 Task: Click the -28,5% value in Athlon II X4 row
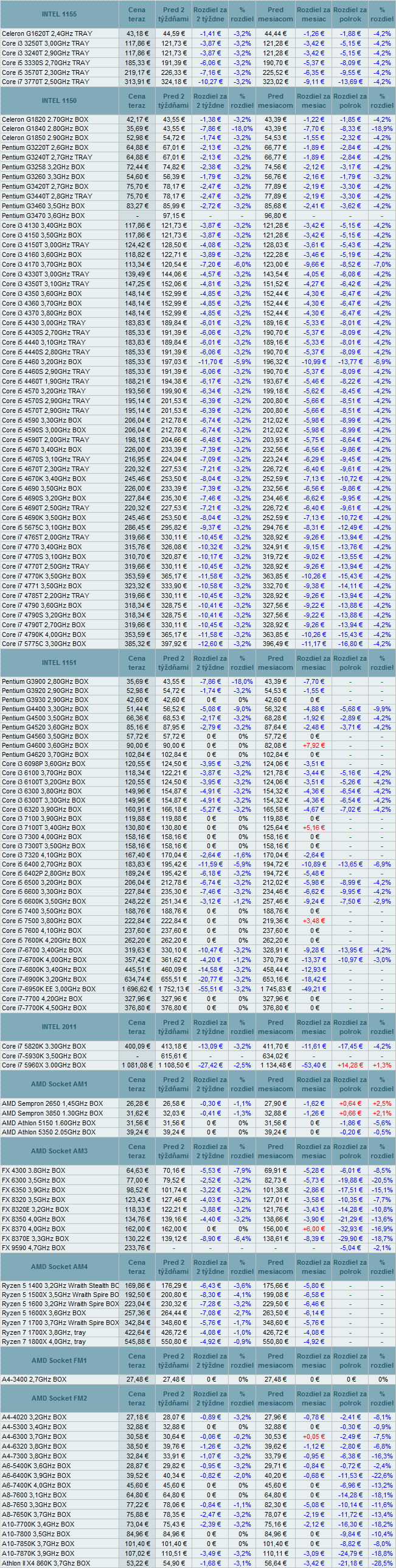[x=382, y=1563]
